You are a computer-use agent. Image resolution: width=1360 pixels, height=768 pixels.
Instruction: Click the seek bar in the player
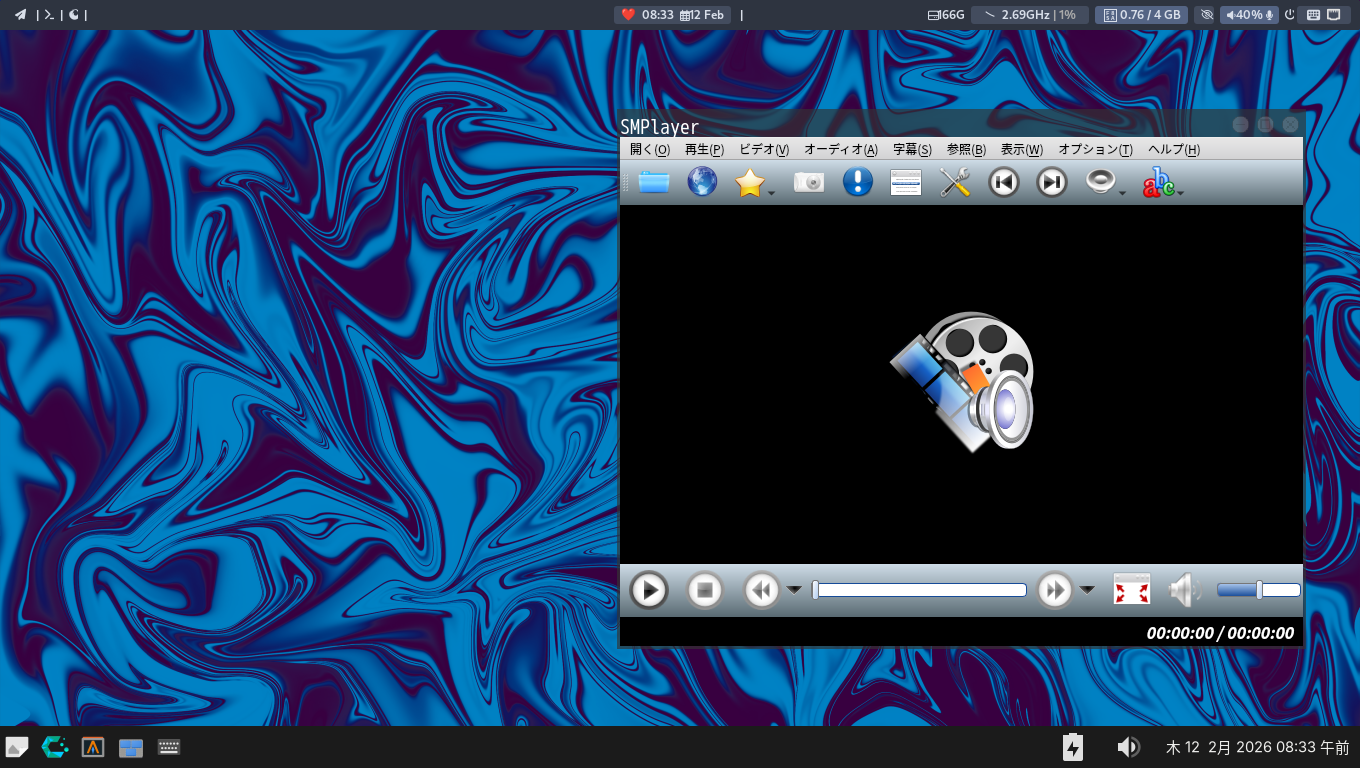click(920, 590)
